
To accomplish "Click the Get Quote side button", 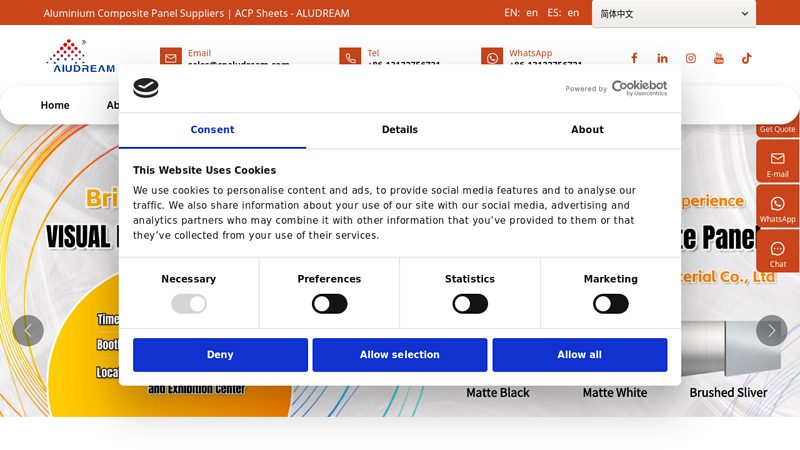I will tap(778, 129).
